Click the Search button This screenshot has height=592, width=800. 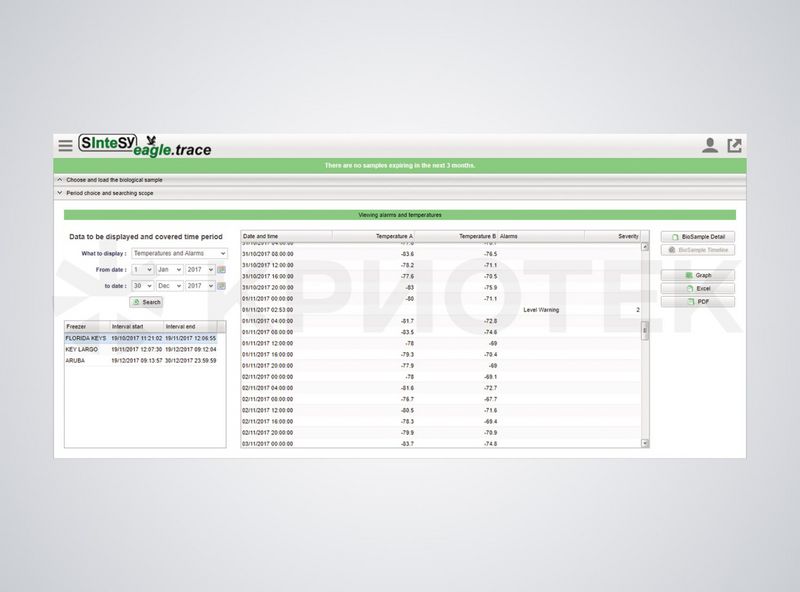[146, 302]
